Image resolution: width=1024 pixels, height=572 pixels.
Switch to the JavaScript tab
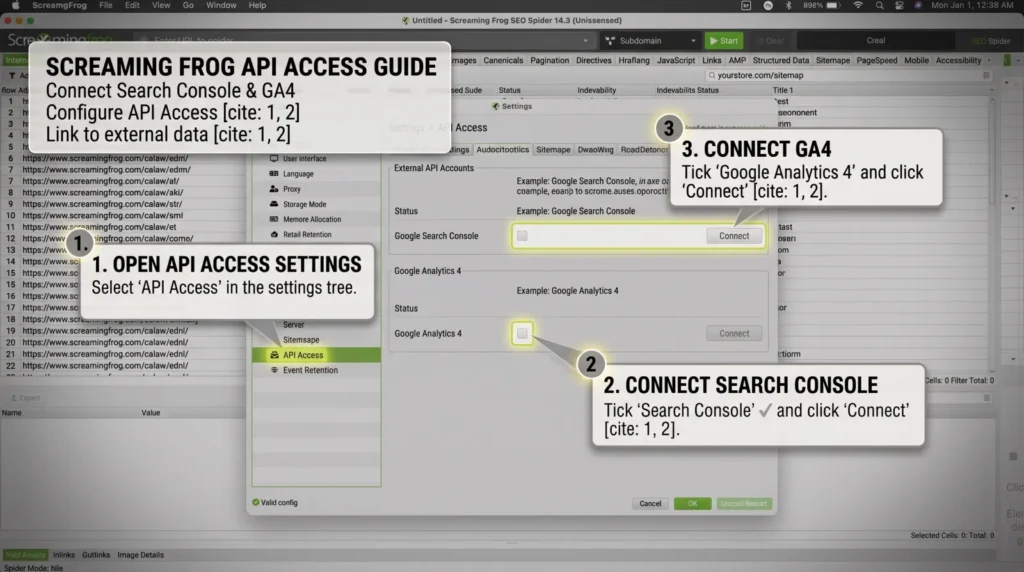pyautogui.click(x=675, y=60)
